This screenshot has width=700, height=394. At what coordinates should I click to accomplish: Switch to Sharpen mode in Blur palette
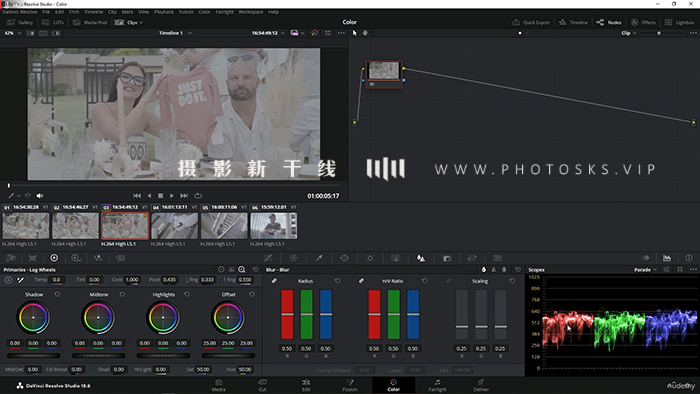point(494,270)
